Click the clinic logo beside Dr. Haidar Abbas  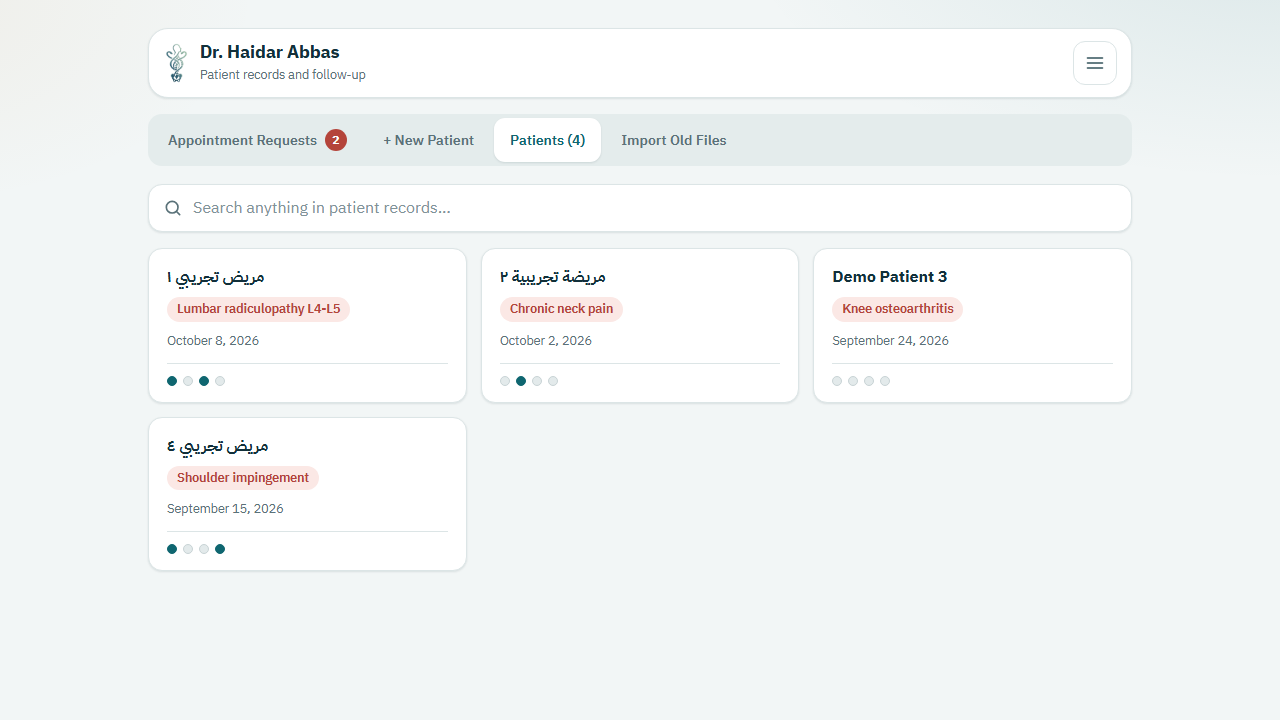pos(177,63)
